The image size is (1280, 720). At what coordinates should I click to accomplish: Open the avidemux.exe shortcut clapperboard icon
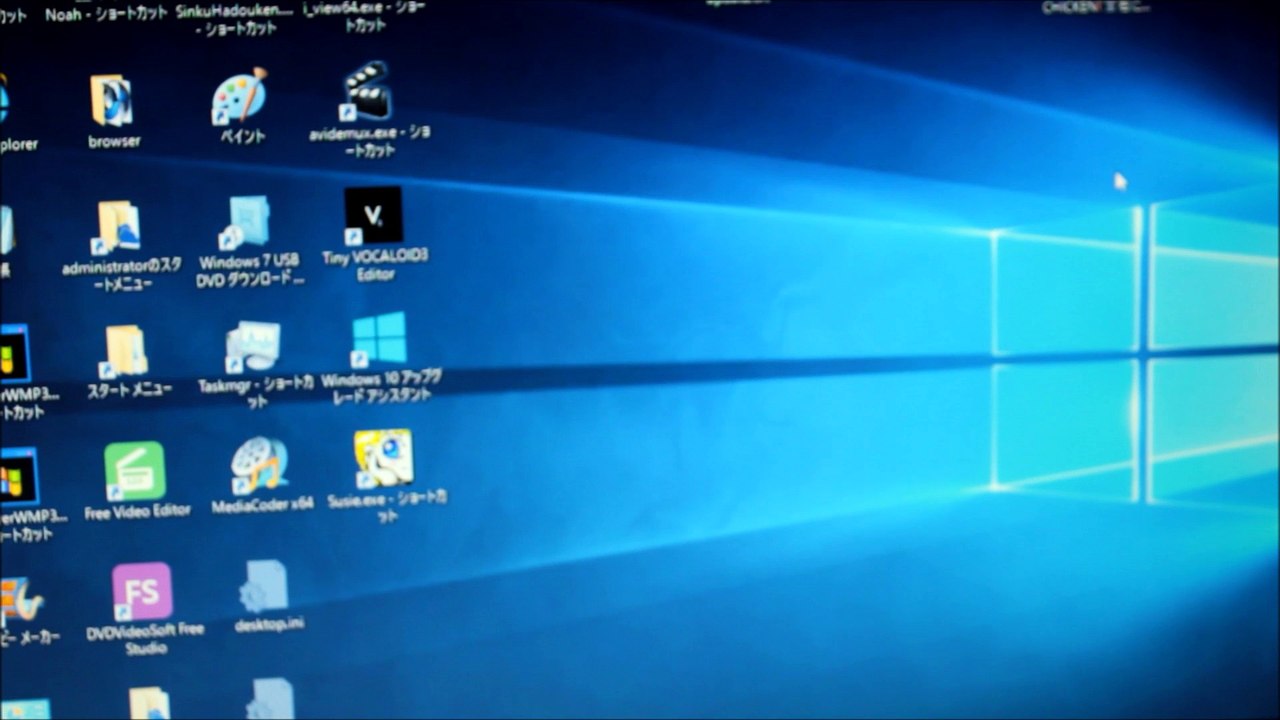[x=366, y=90]
